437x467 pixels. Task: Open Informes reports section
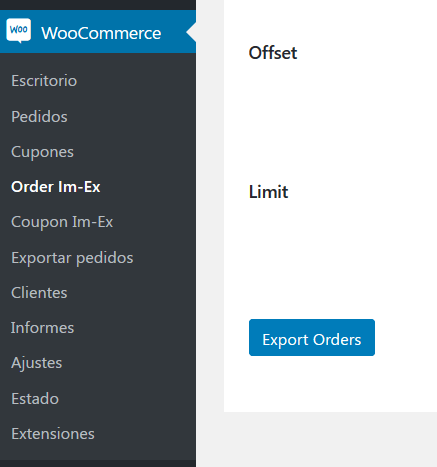click(x=42, y=328)
